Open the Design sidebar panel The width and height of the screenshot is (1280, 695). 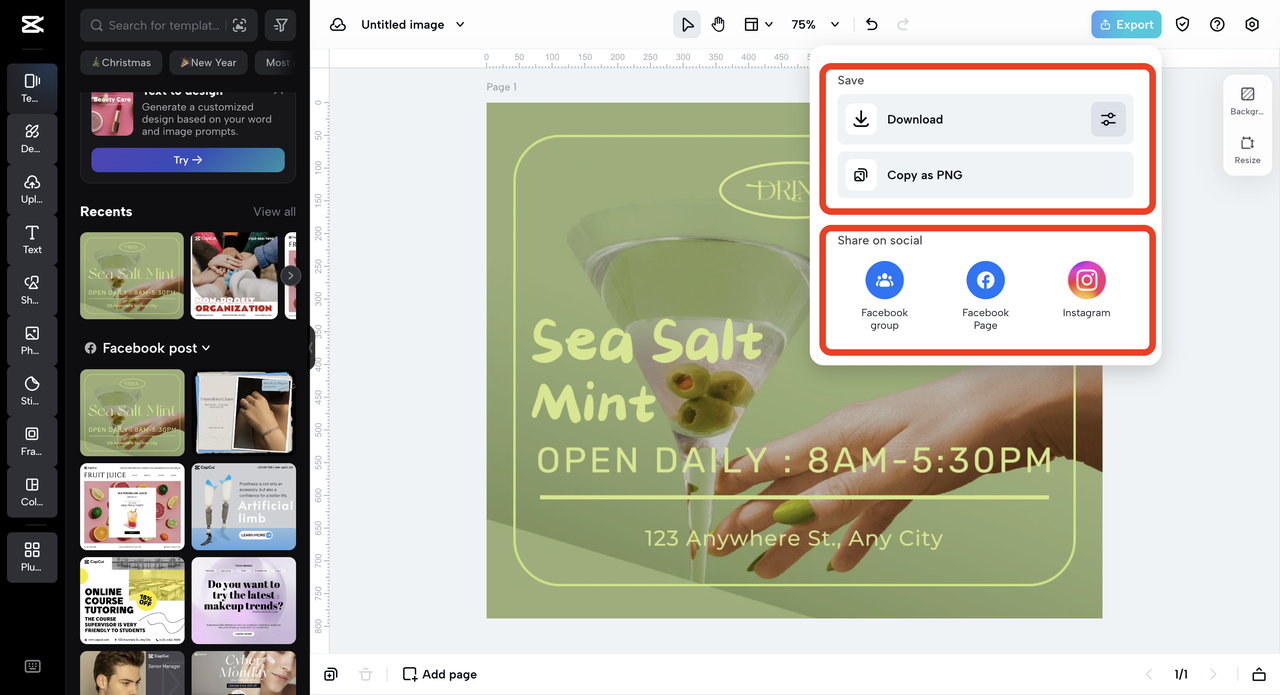[32, 138]
